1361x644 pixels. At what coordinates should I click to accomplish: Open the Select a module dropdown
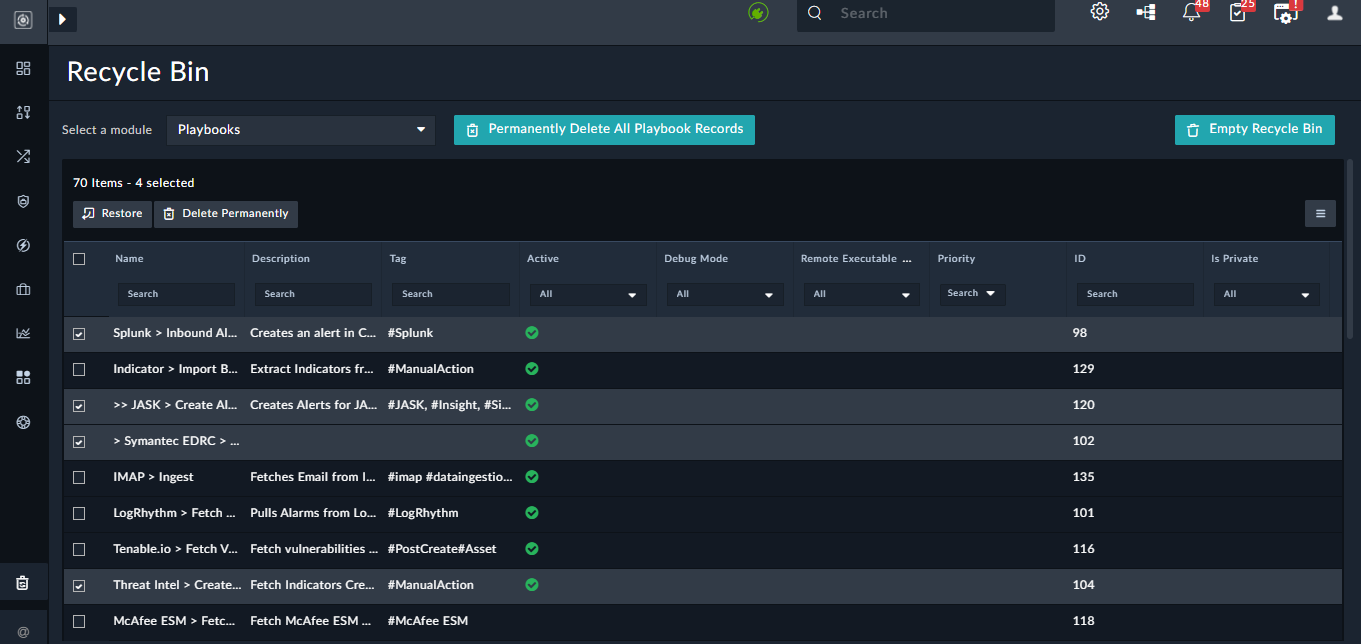tap(301, 130)
